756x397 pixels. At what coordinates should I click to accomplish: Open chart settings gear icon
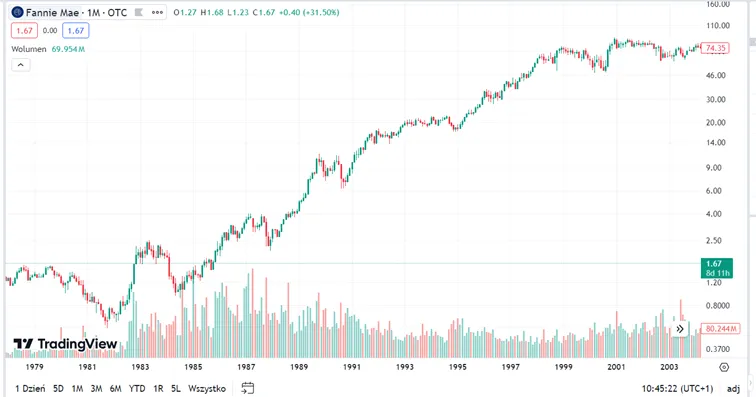pos(724,367)
